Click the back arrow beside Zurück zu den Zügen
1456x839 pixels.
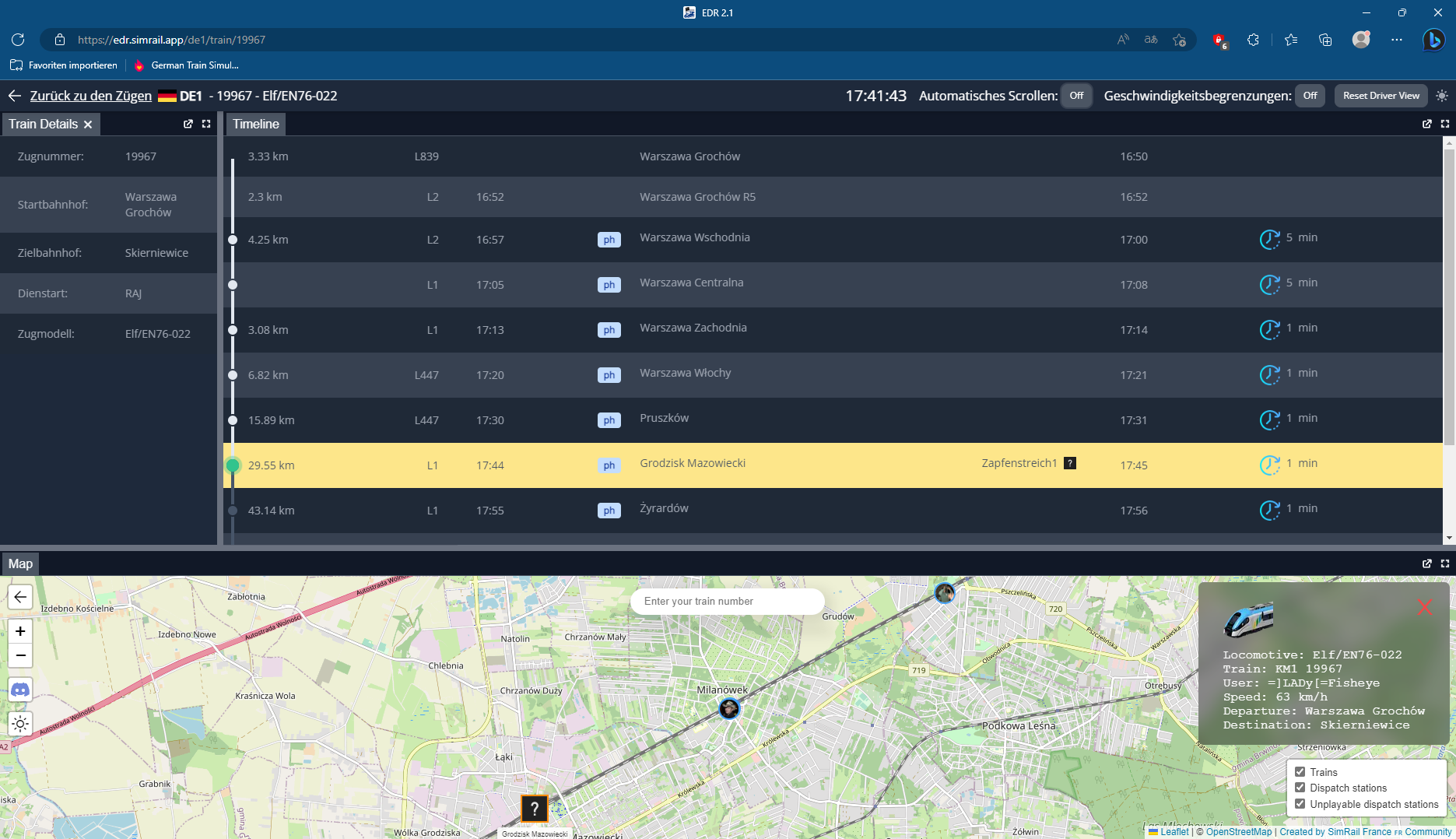click(x=15, y=96)
